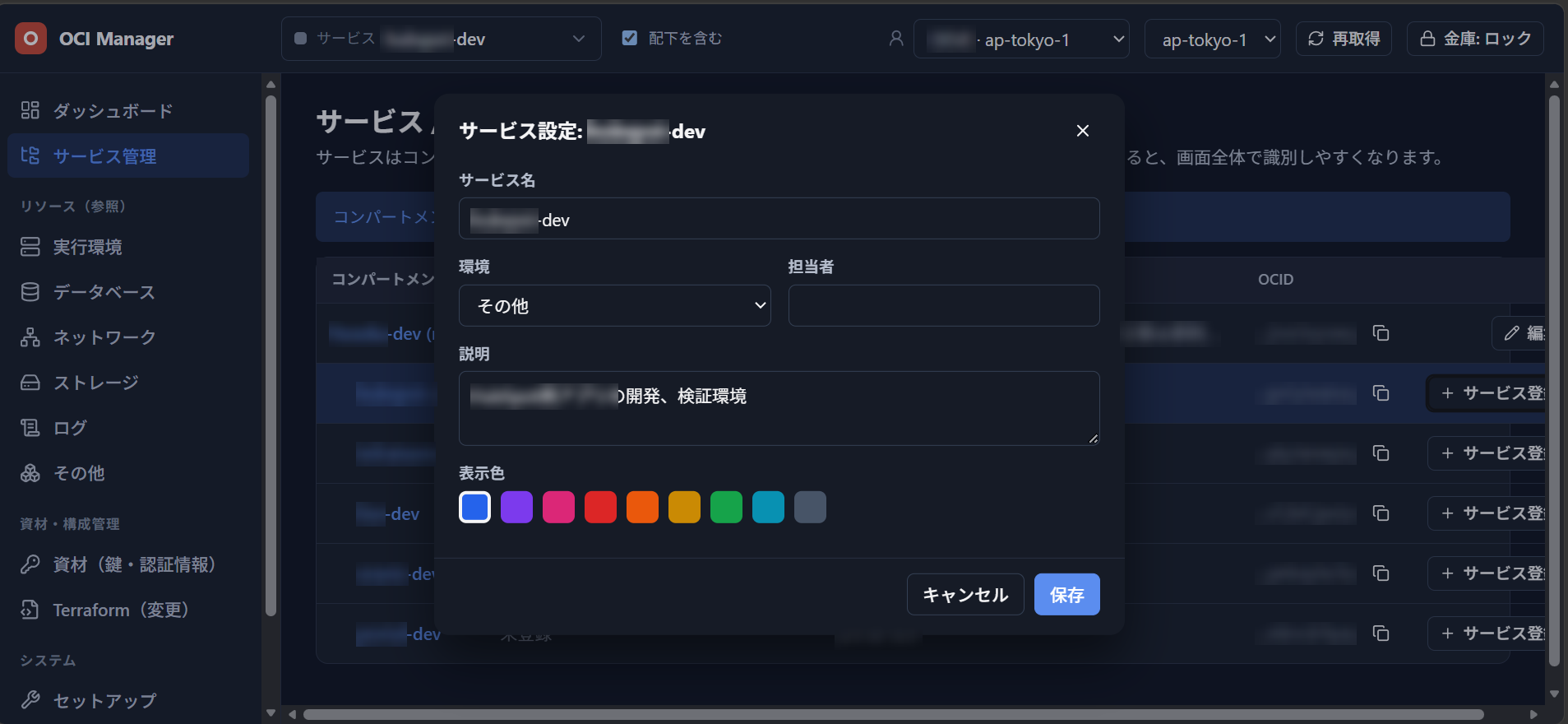Click the pencil edit icon in the first table row
The height and width of the screenshot is (724, 1568).
pyautogui.click(x=1511, y=333)
